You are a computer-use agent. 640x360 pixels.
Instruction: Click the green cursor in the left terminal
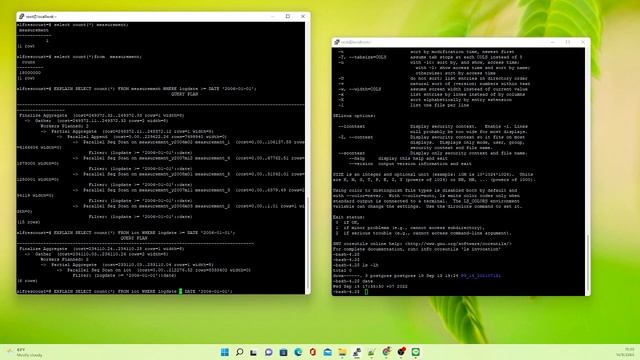180,291
